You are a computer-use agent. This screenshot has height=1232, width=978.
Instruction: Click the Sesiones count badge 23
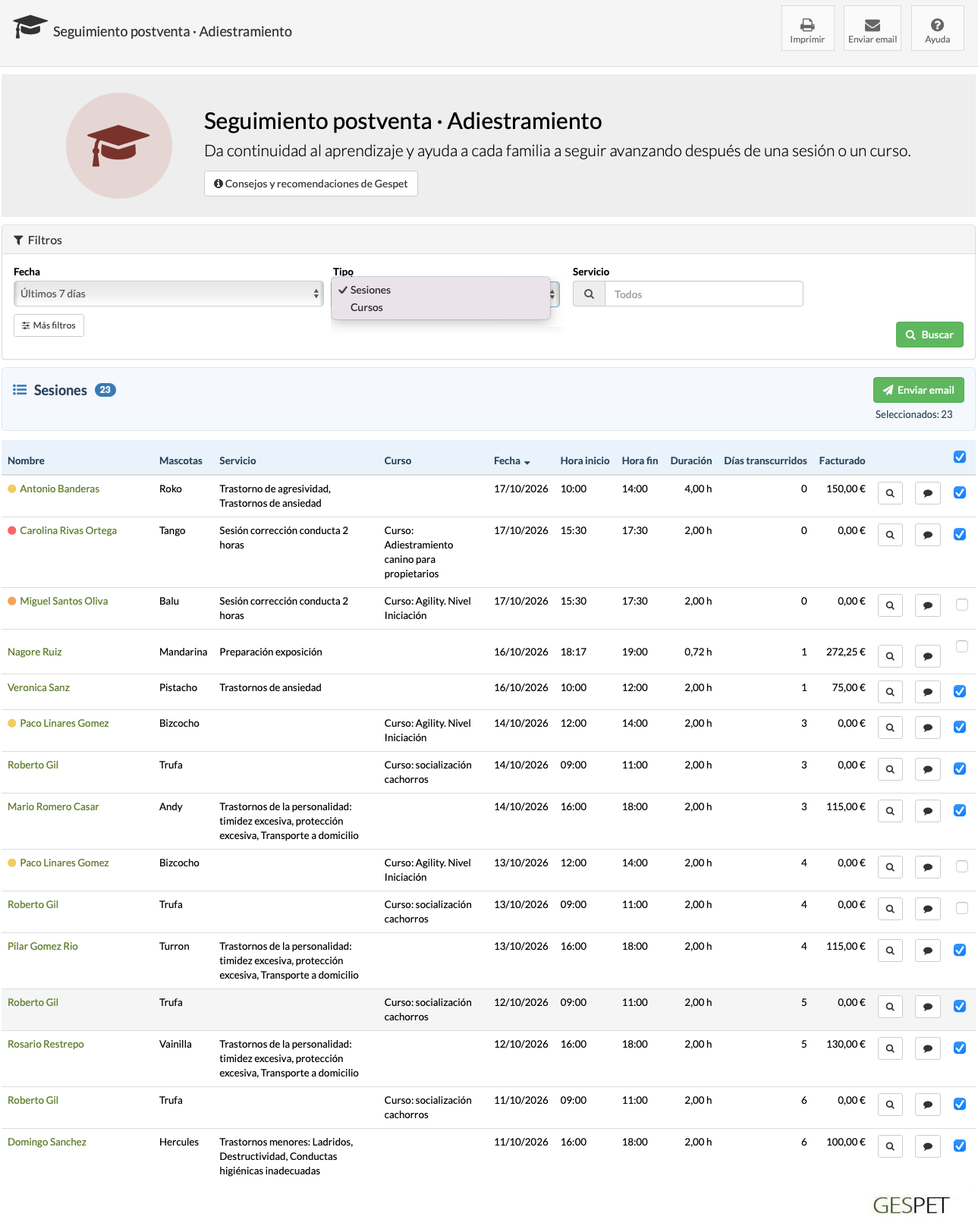tap(105, 390)
